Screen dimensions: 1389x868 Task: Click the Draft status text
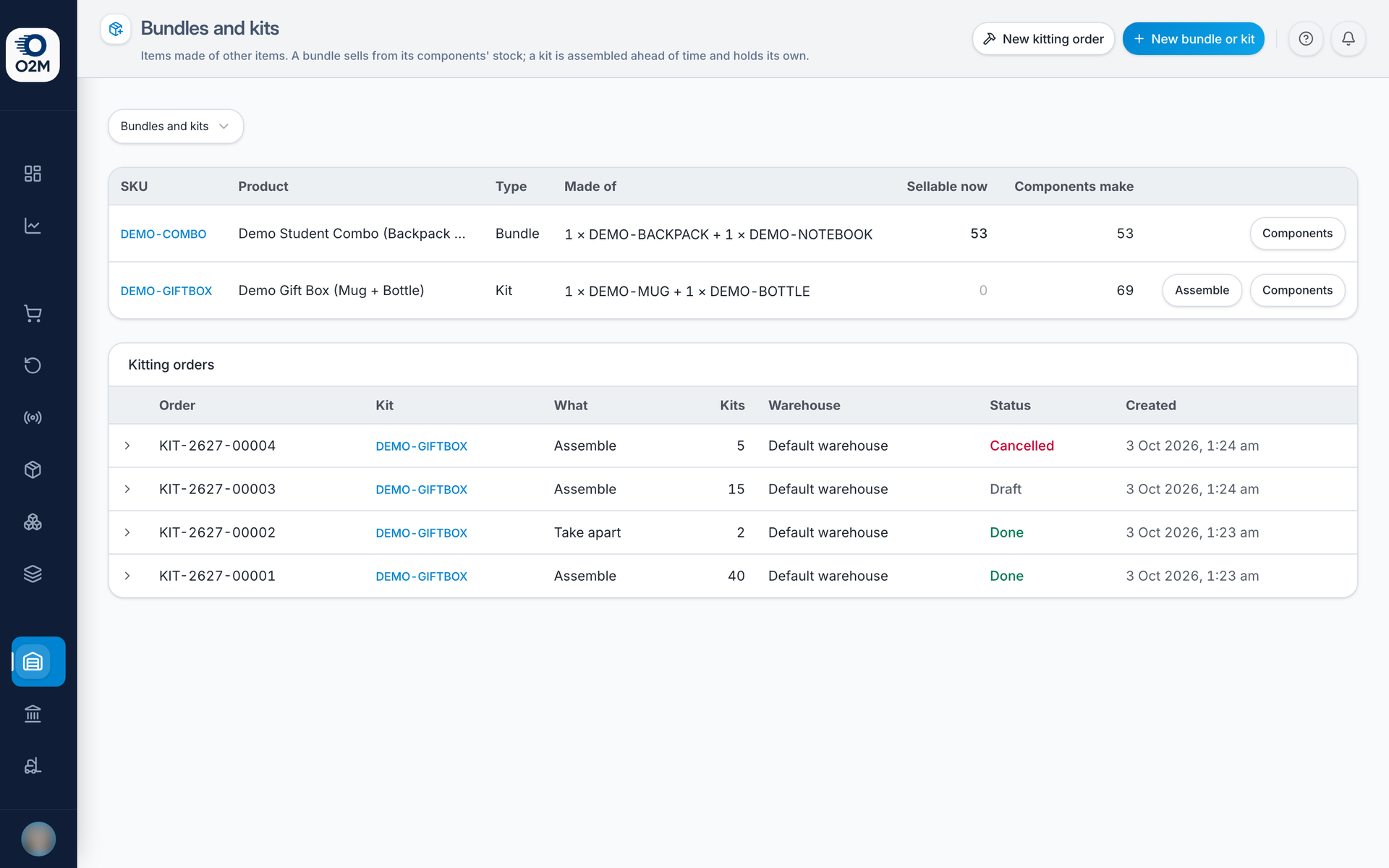click(1006, 489)
